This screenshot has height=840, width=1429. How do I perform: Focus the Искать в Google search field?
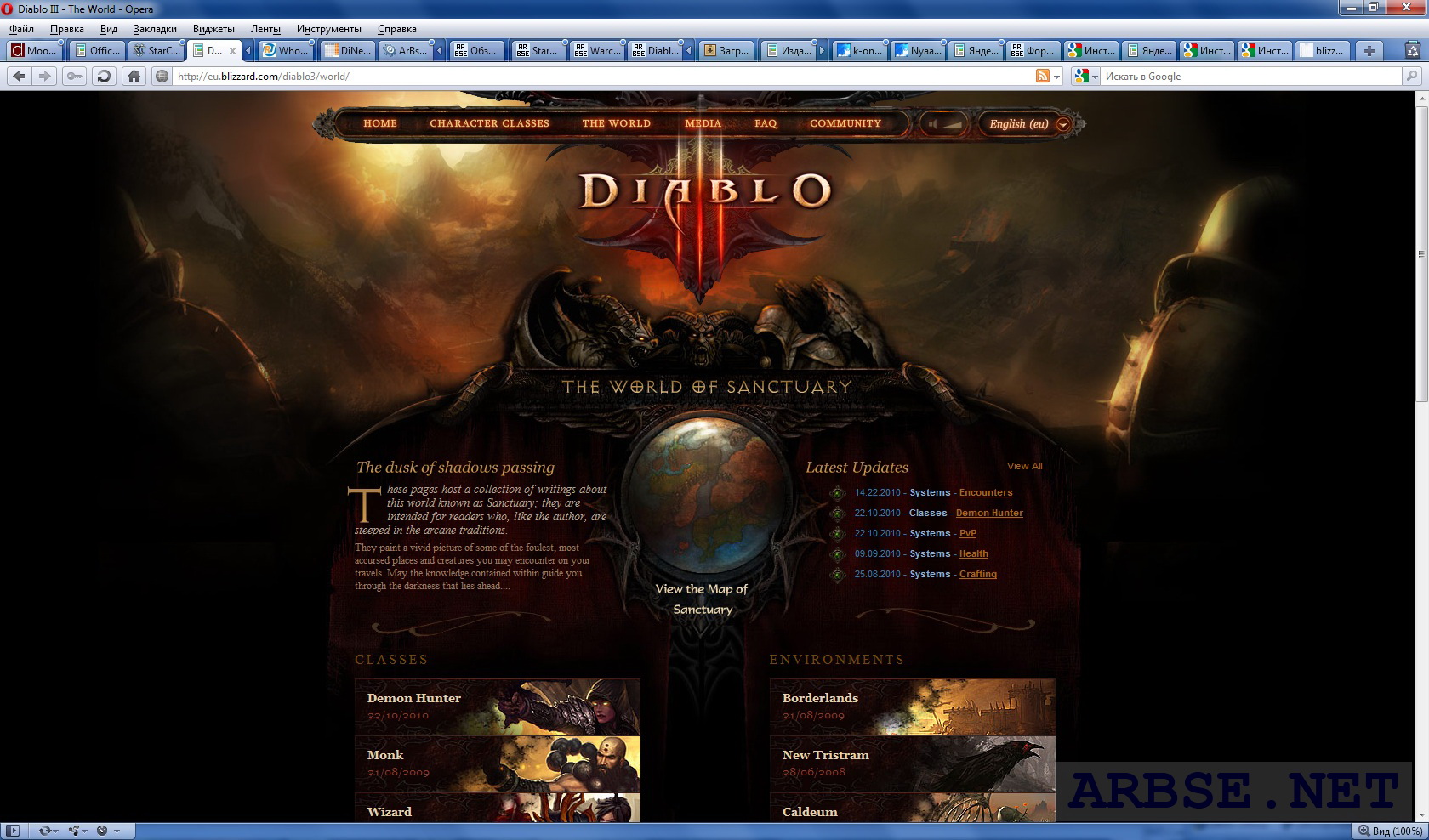click(x=1250, y=76)
